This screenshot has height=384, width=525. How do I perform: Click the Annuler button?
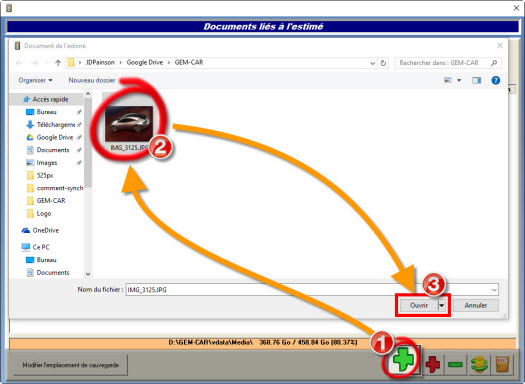pyautogui.click(x=475, y=305)
